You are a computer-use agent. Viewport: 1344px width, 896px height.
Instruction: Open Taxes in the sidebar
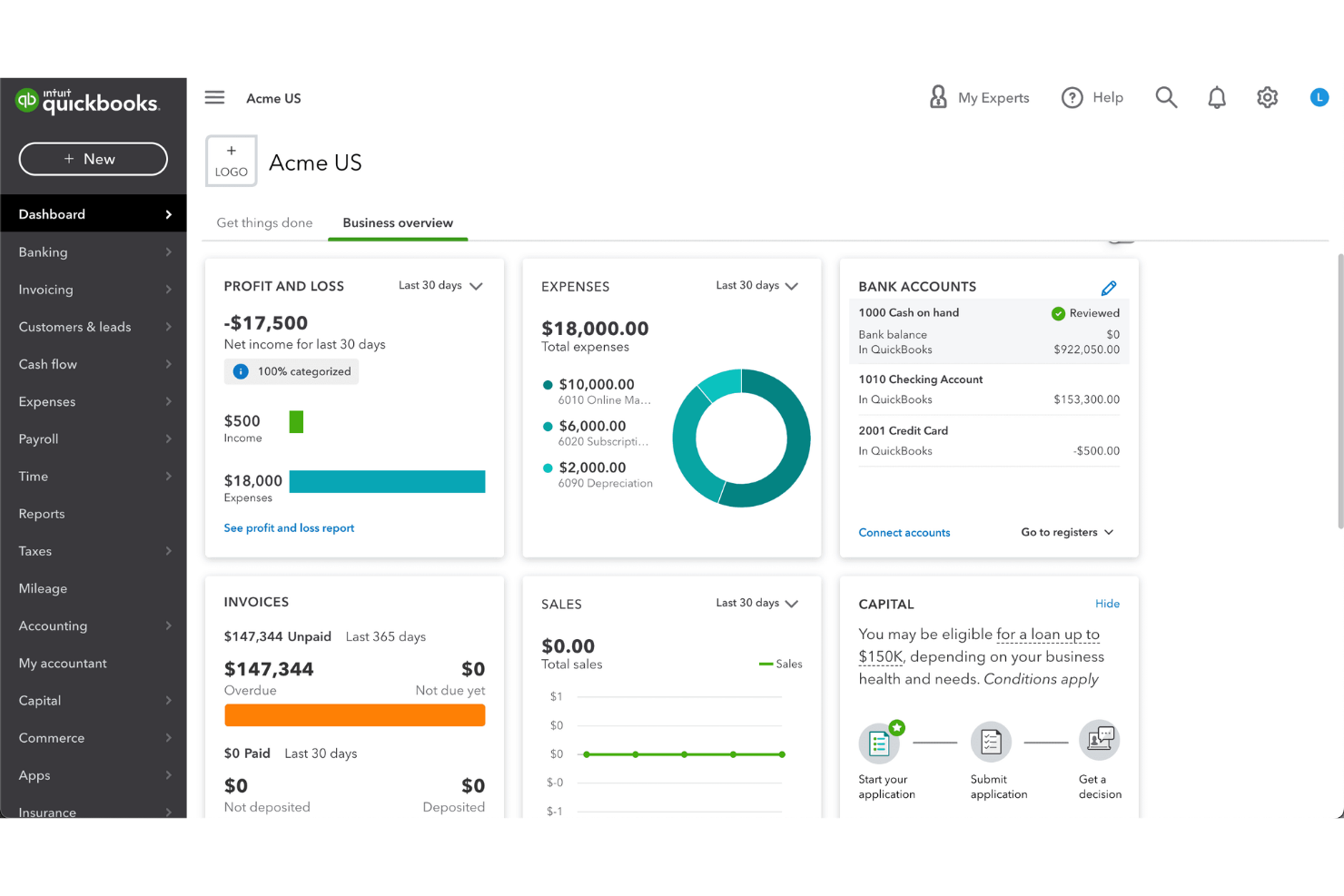coord(94,551)
